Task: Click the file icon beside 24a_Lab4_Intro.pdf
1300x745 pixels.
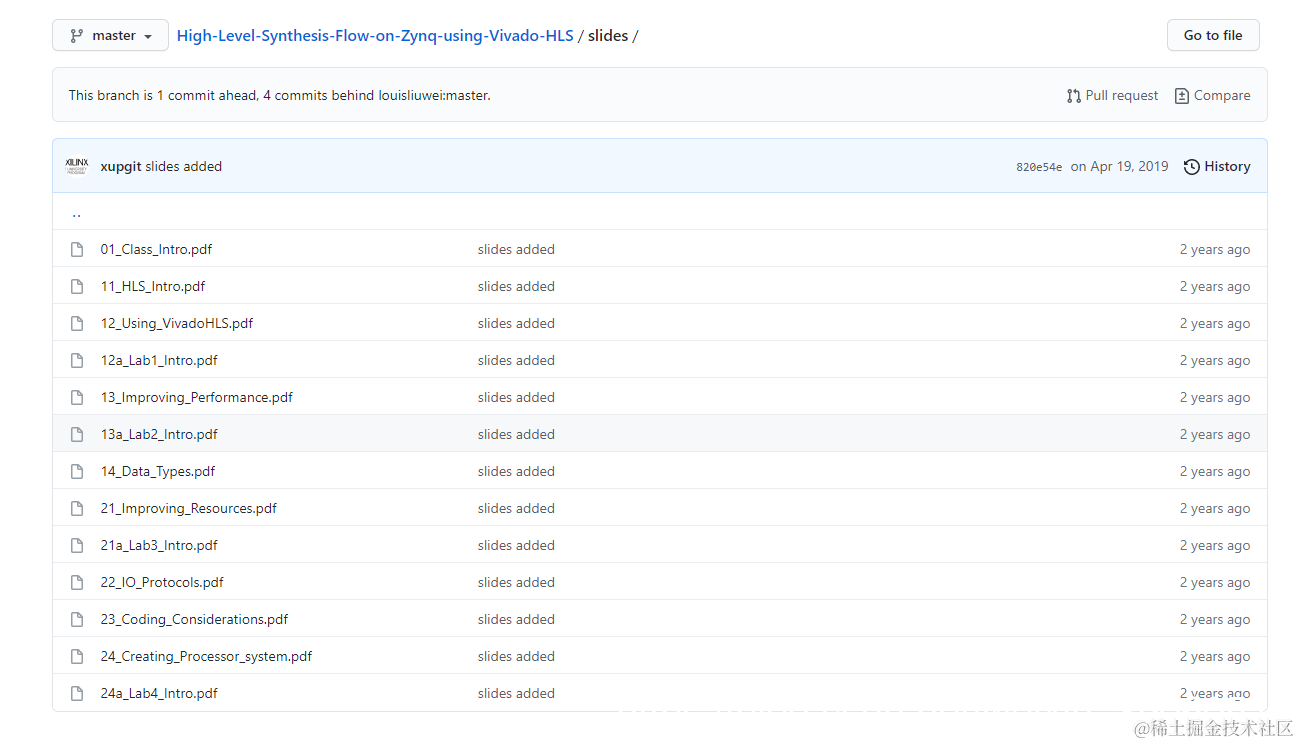Action: pyautogui.click(x=77, y=693)
